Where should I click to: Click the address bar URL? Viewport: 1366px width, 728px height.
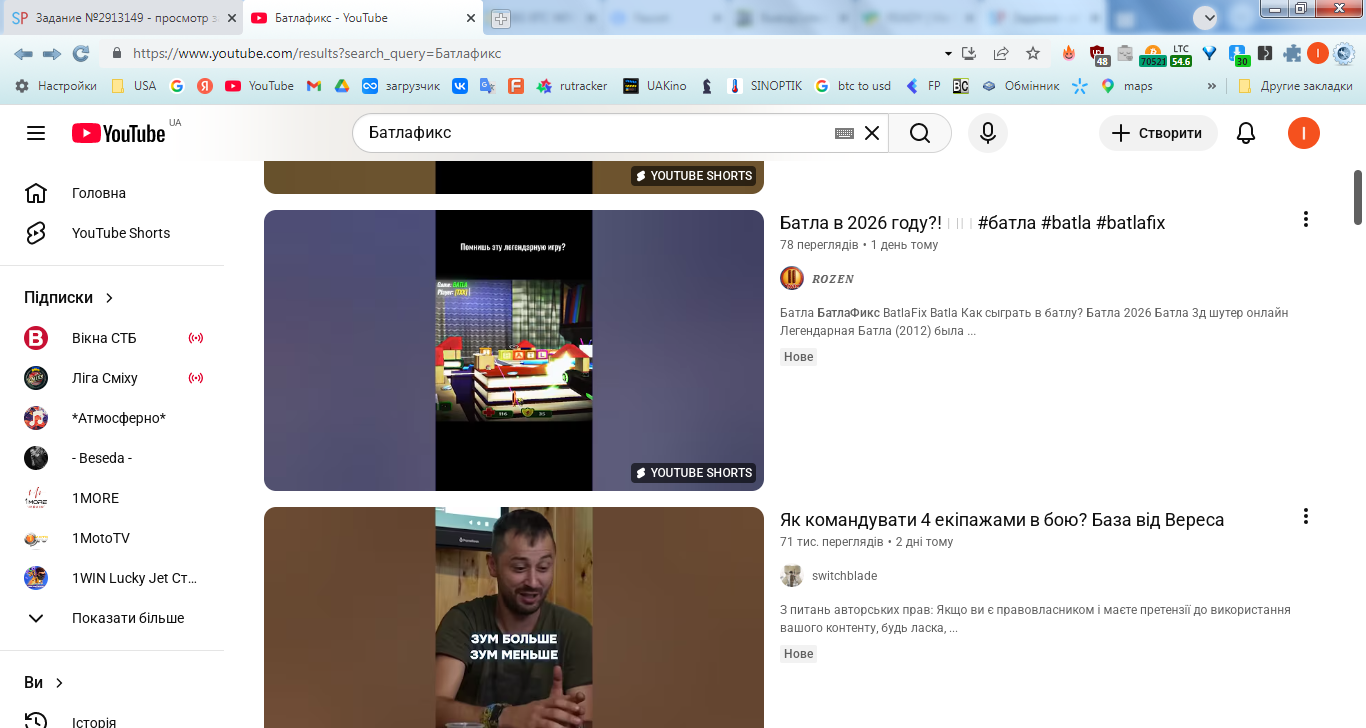click(x=317, y=54)
